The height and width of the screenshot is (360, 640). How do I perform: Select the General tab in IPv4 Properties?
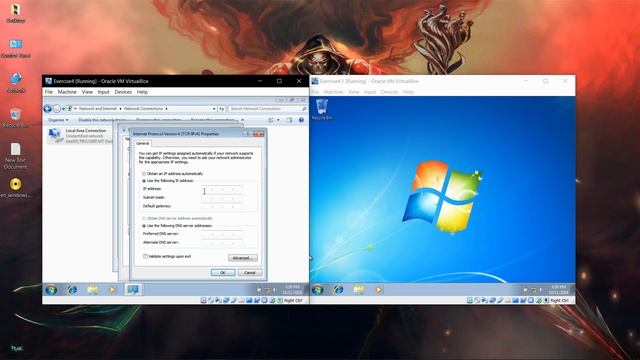[142, 144]
